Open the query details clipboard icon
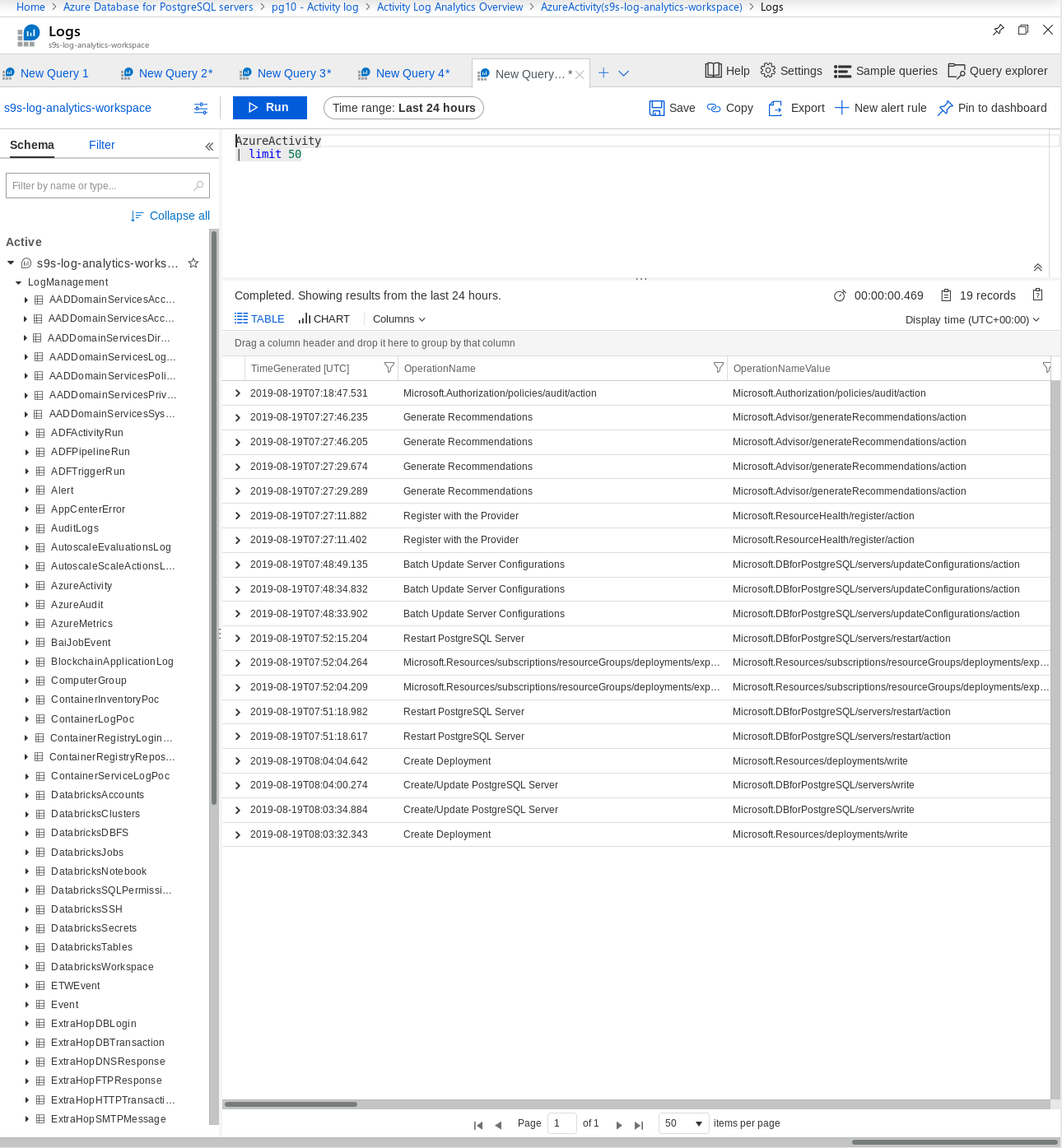 point(1038,295)
